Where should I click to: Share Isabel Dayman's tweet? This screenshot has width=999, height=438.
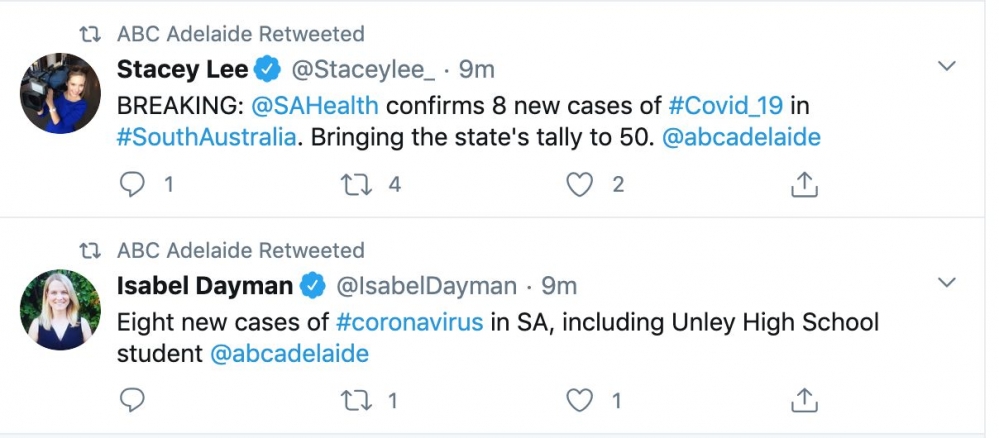[x=805, y=401]
